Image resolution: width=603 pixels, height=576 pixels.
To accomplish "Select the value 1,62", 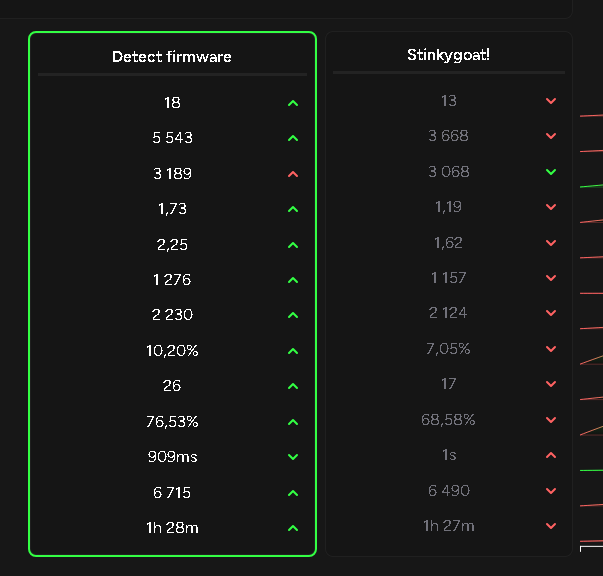I will click(448, 243).
